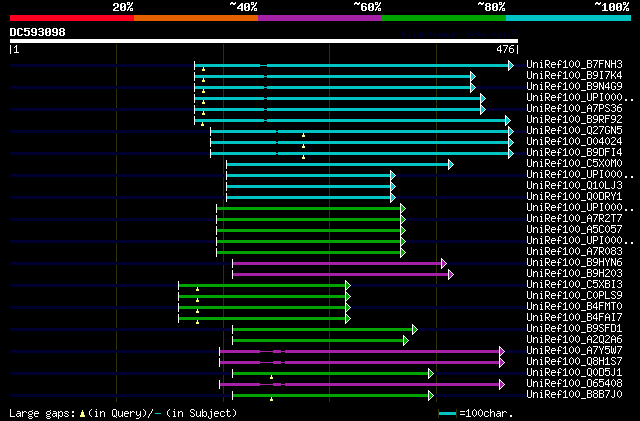This screenshot has width=640, height=421.
Task: Click the green alignment bar for B8B7J0
Action: point(331,396)
